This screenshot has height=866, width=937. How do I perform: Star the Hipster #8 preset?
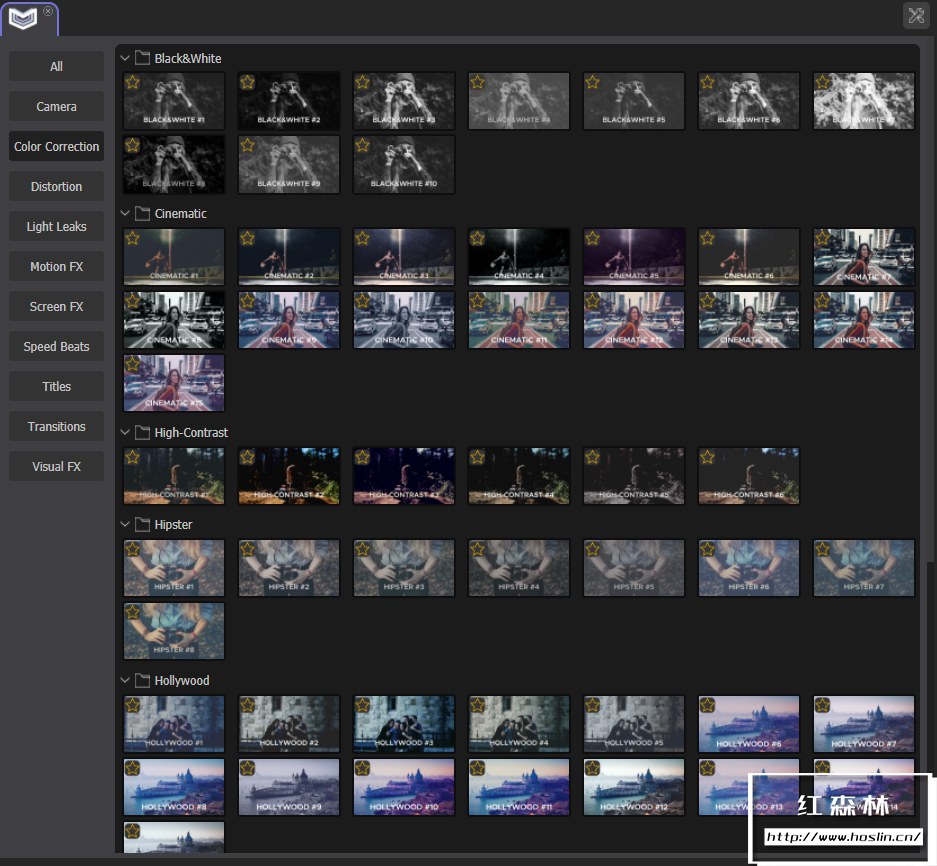point(133,612)
